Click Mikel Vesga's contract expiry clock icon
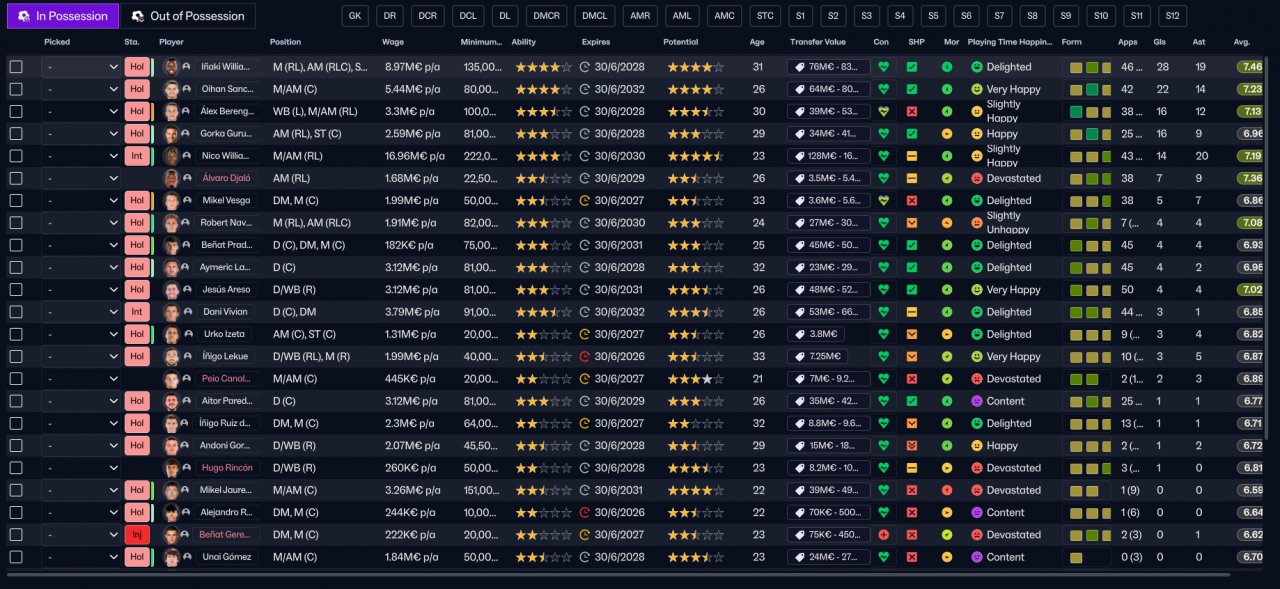 (x=585, y=200)
